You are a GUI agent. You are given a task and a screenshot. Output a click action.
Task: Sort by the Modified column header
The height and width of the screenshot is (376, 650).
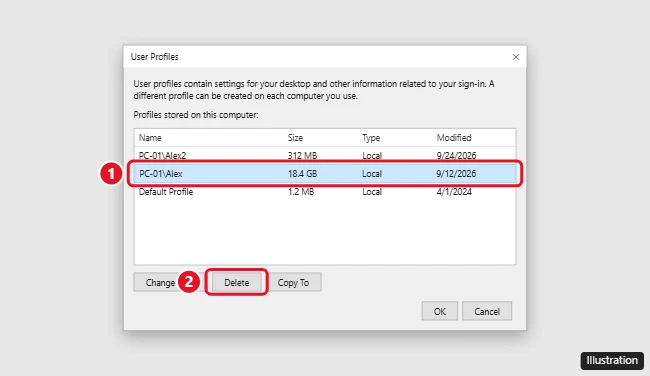point(454,138)
